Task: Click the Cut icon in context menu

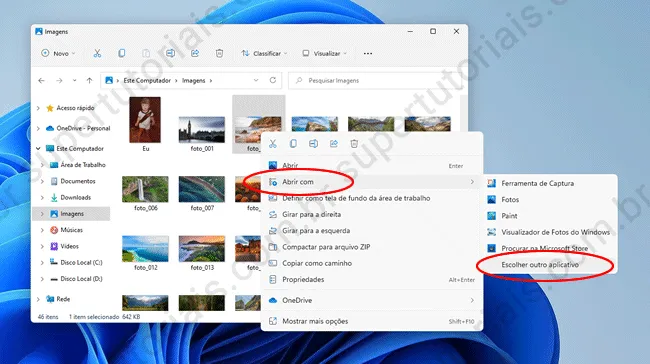Action: [273, 144]
